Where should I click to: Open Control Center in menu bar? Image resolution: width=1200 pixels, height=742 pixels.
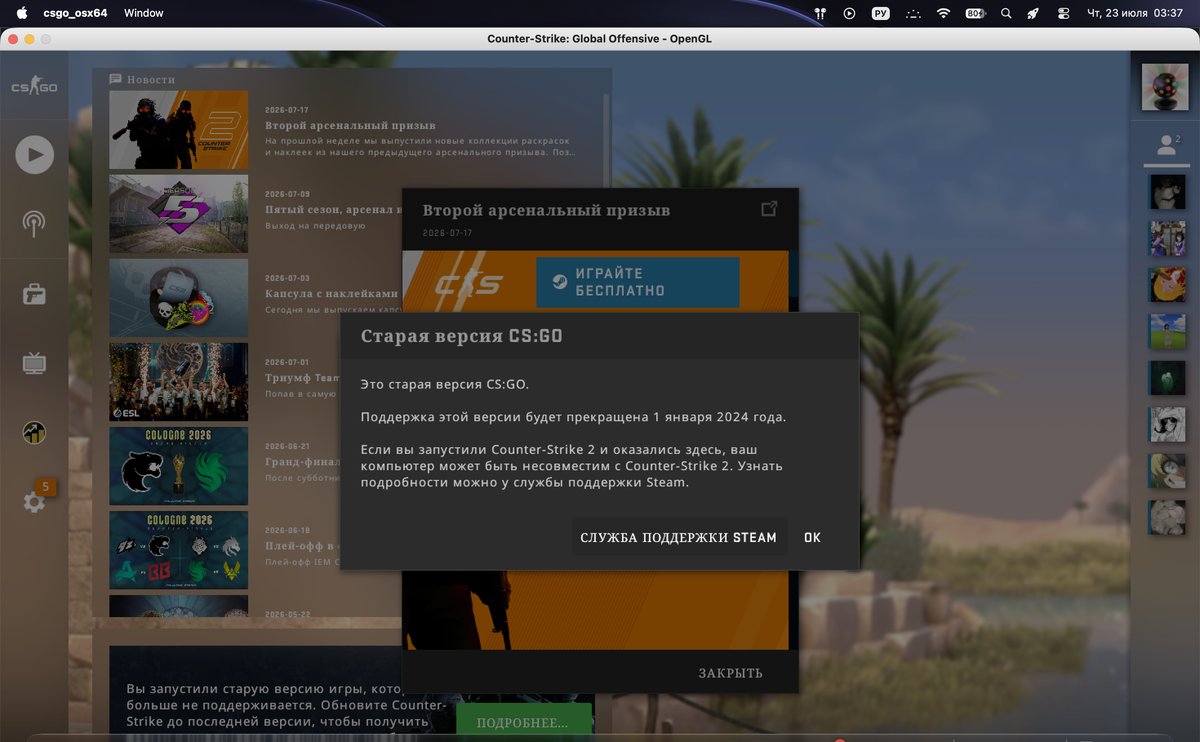(1063, 13)
